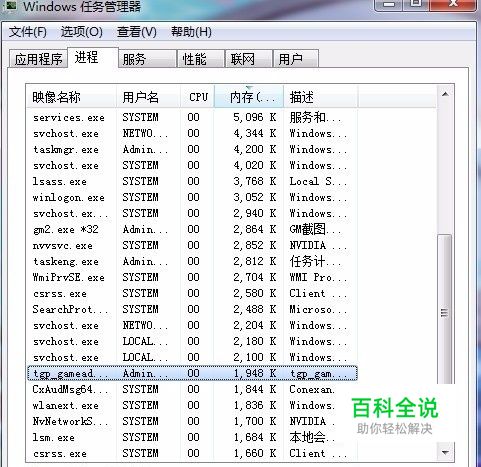Click the Task Manager title bar icon

pos(10,5)
